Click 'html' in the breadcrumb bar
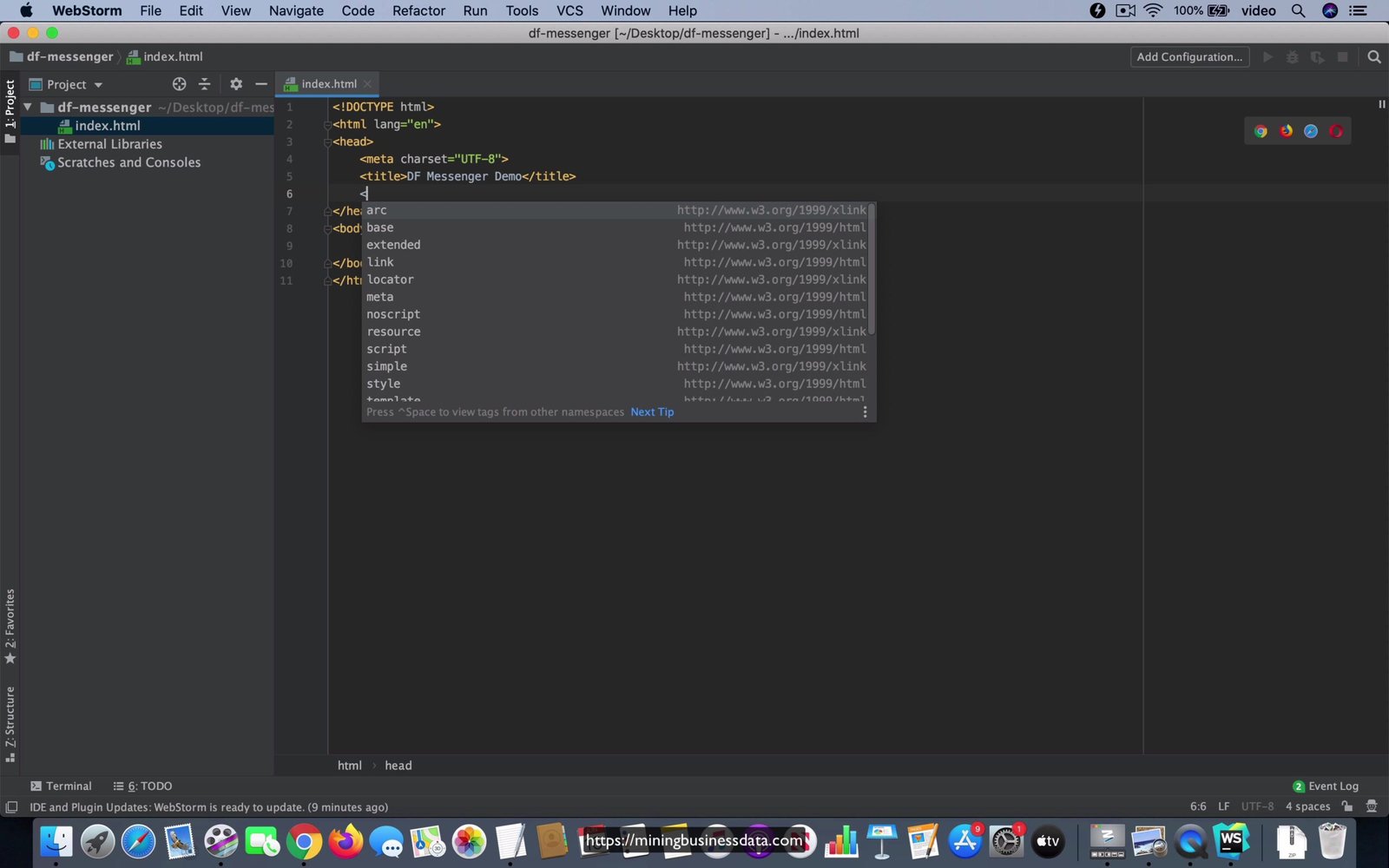 [350, 766]
